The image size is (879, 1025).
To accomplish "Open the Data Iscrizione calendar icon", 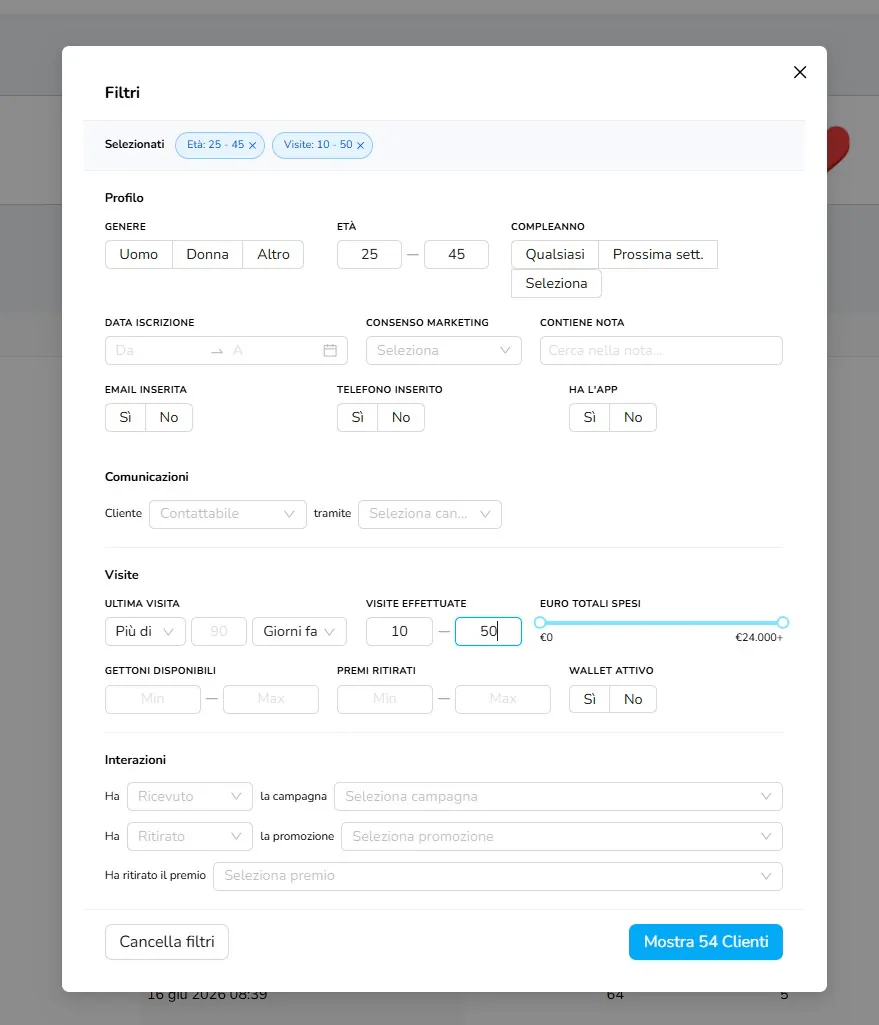I will pyautogui.click(x=330, y=350).
